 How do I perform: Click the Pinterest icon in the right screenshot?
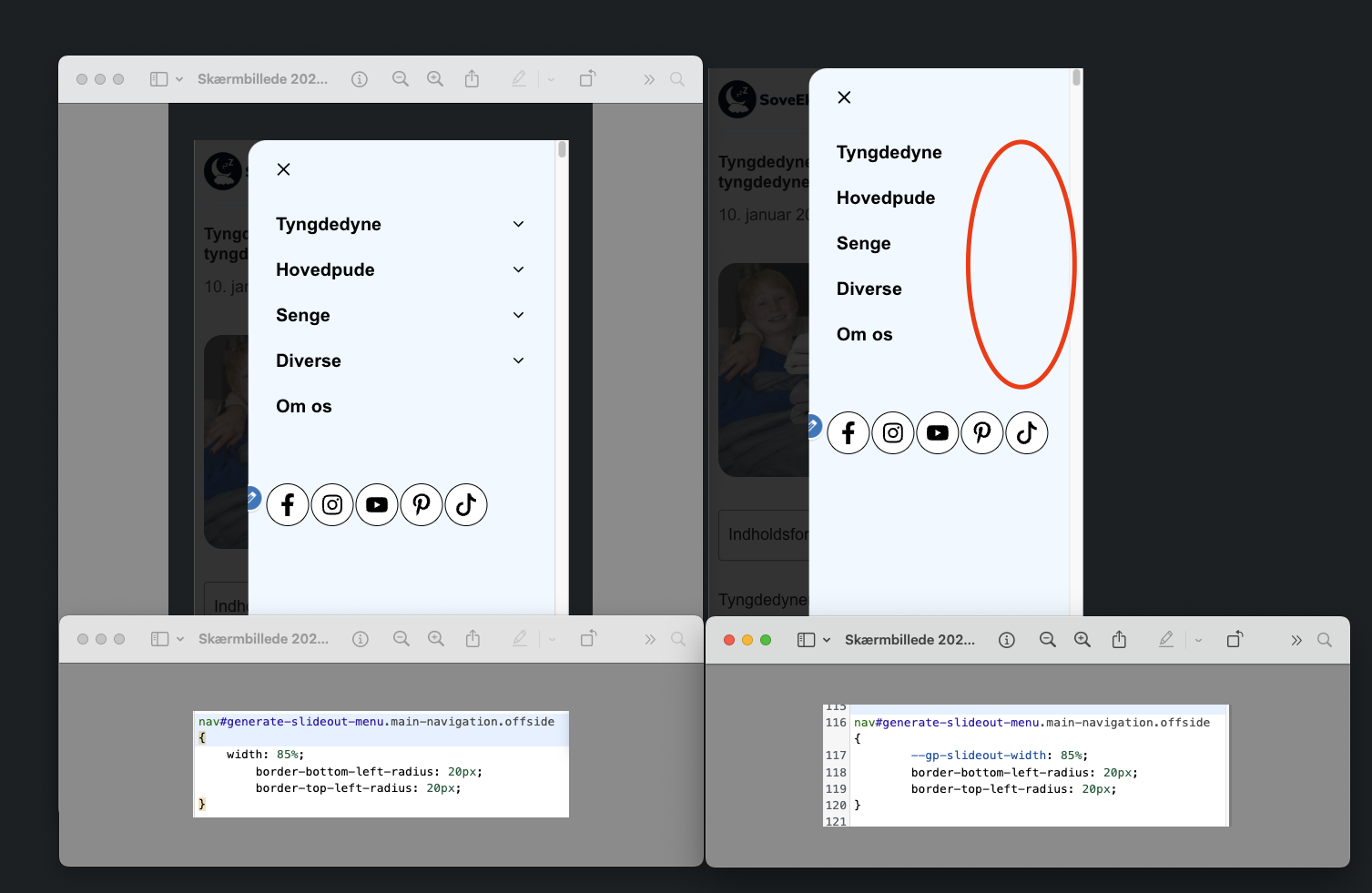click(982, 432)
